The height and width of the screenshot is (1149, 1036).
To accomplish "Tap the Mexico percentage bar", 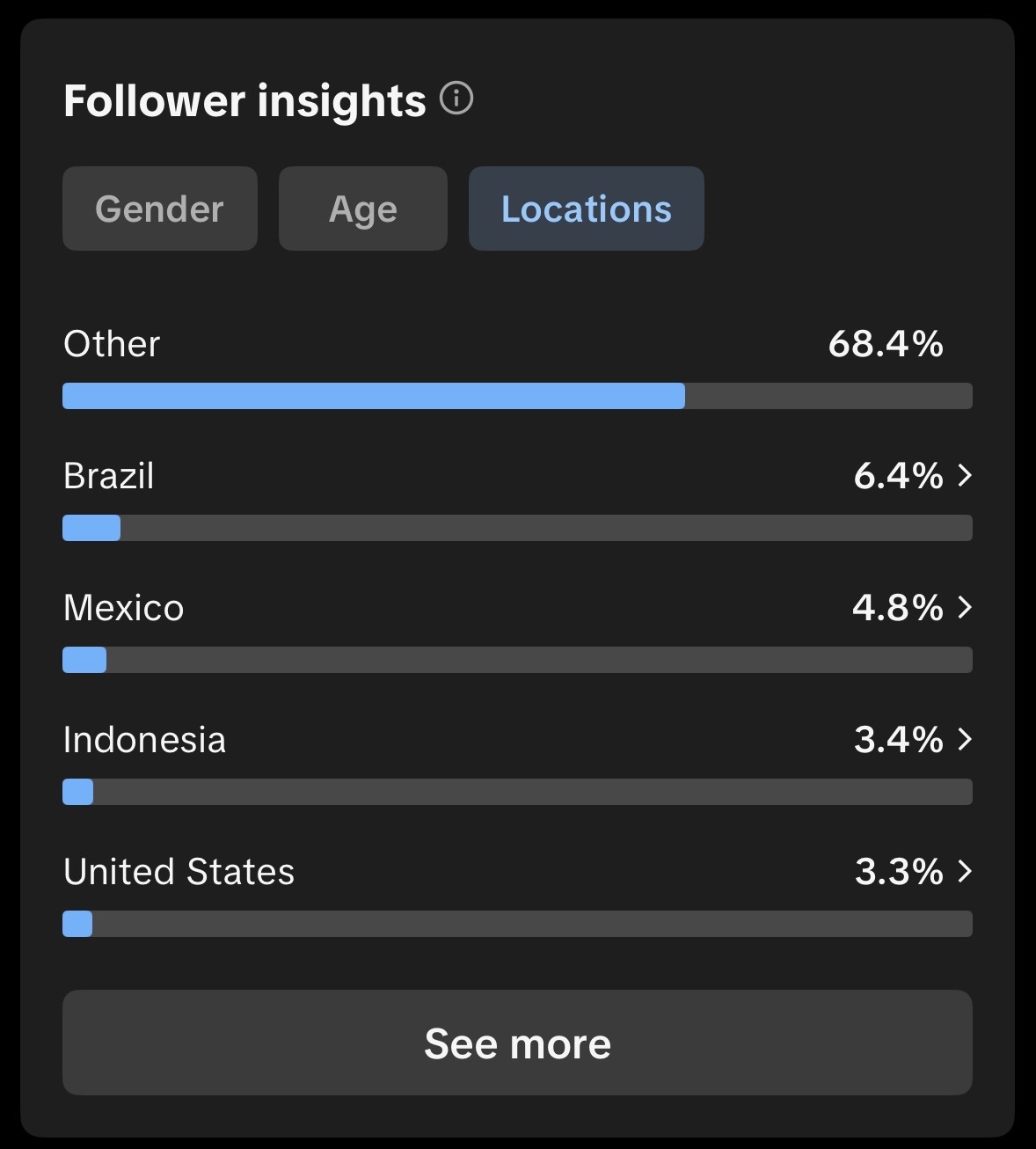I will pos(517,660).
